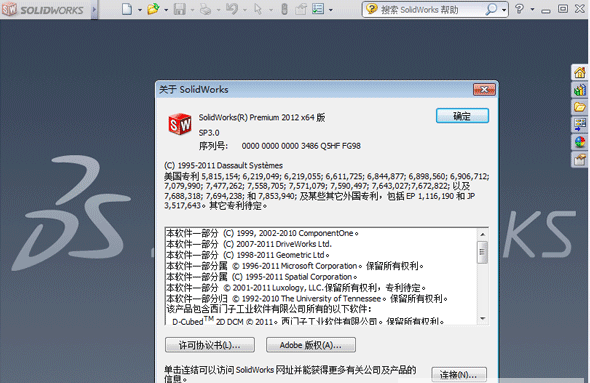Click the credits list scroll up arrow
This screenshot has height=383, width=590.
[483, 234]
